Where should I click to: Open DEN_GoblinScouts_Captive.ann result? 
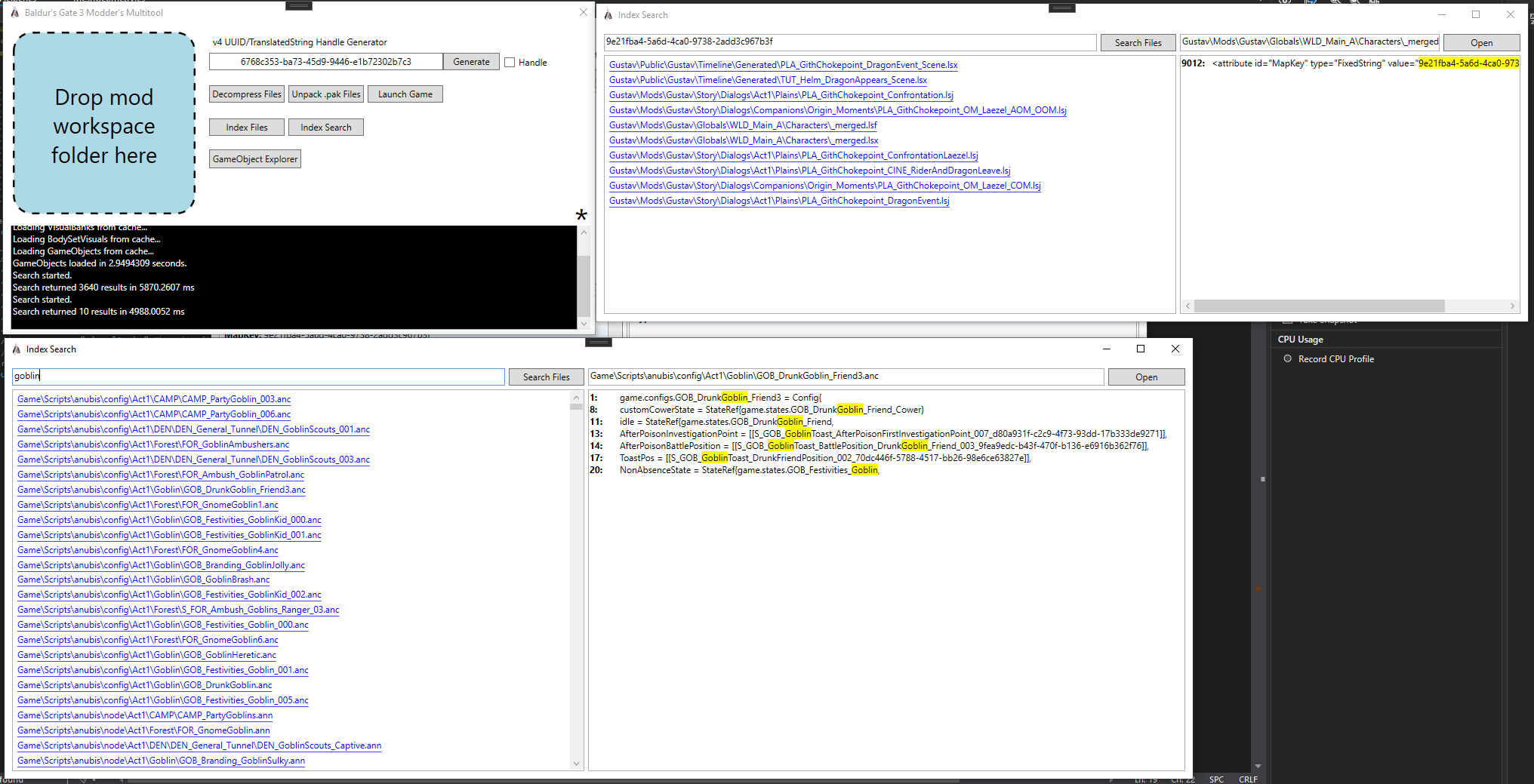199,746
